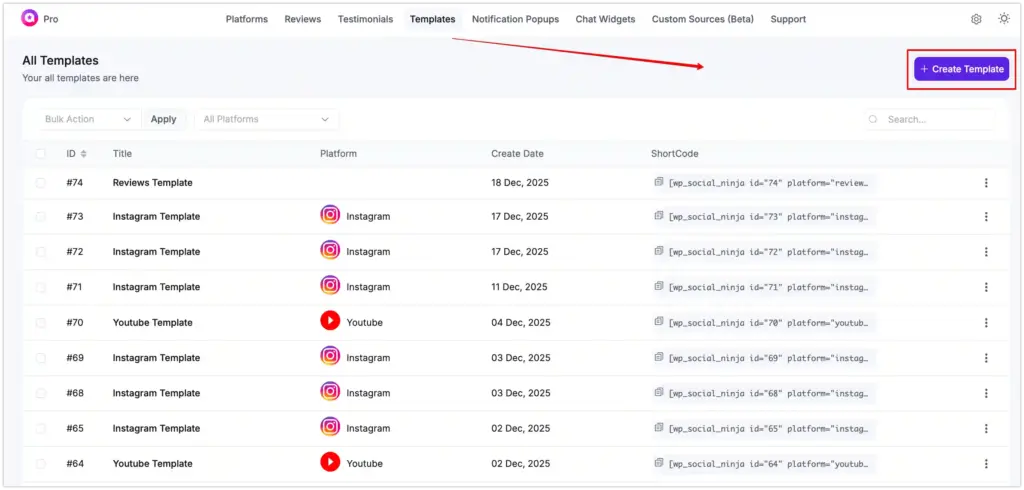Select checkbox for template #74

(x=41, y=183)
